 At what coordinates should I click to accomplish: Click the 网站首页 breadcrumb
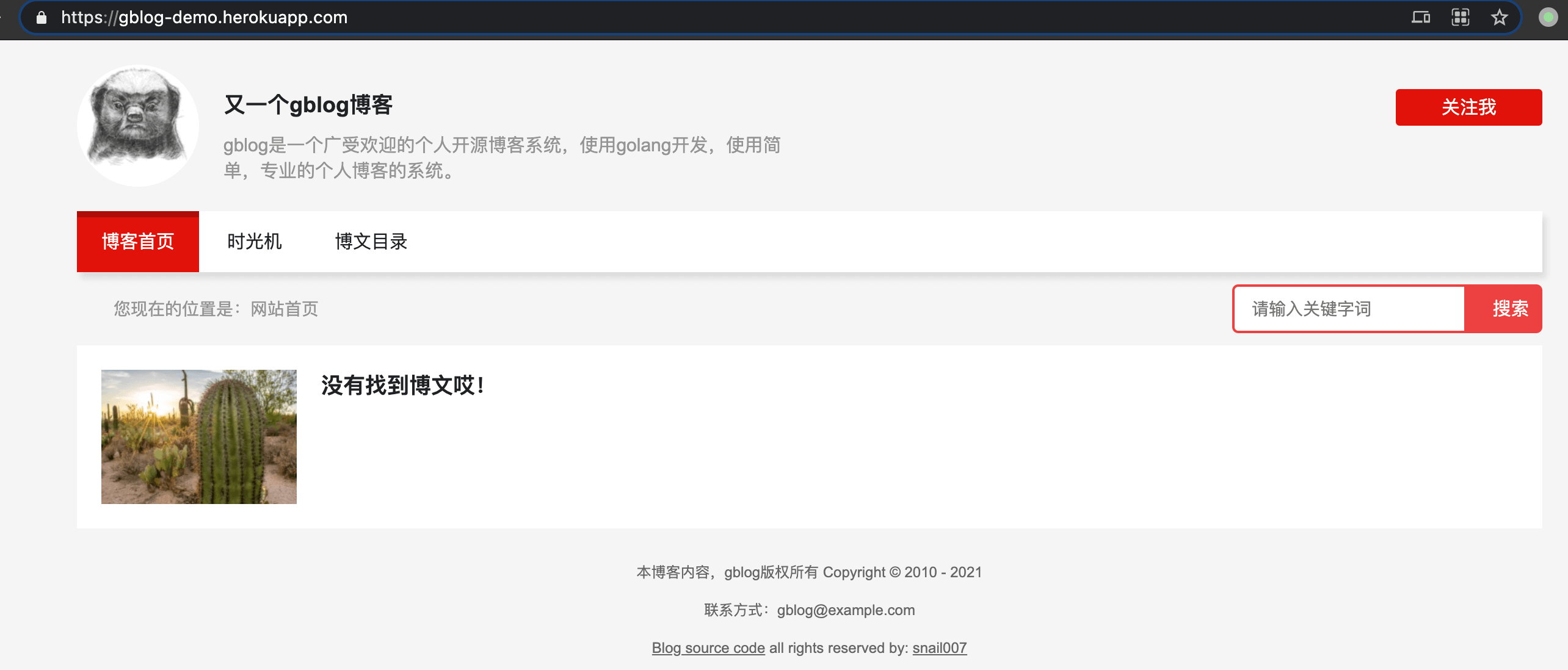[285, 309]
